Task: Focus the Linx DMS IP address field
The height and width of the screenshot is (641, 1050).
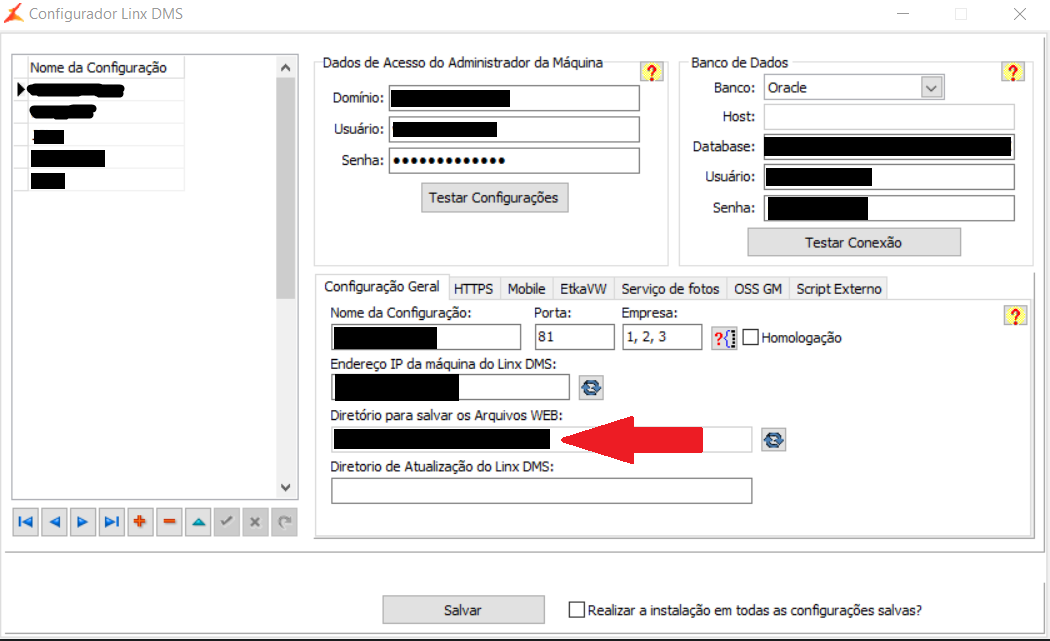Action: pos(450,387)
